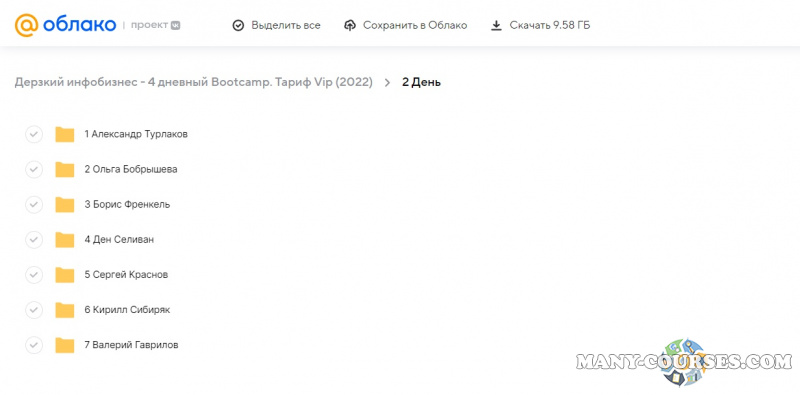Viewport: 800px width, 395px height.
Task: Click the Облако @ logo icon
Action: click(x=26, y=25)
